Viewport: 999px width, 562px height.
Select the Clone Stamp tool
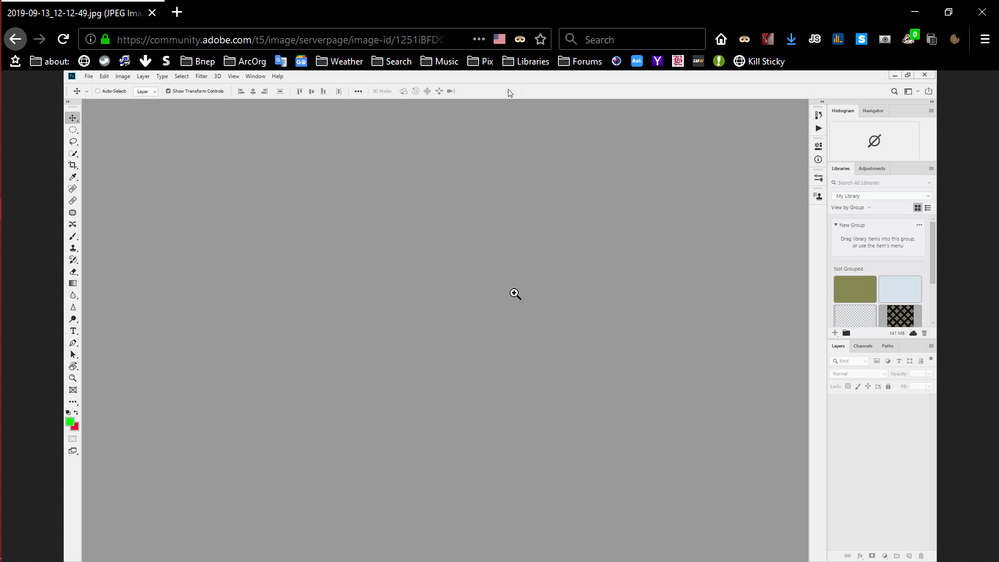(x=73, y=248)
